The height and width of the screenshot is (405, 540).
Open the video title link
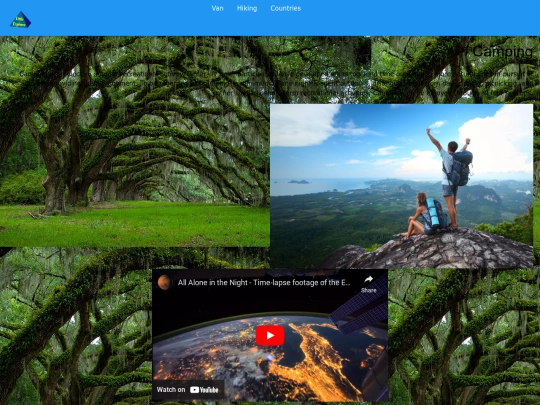point(264,283)
